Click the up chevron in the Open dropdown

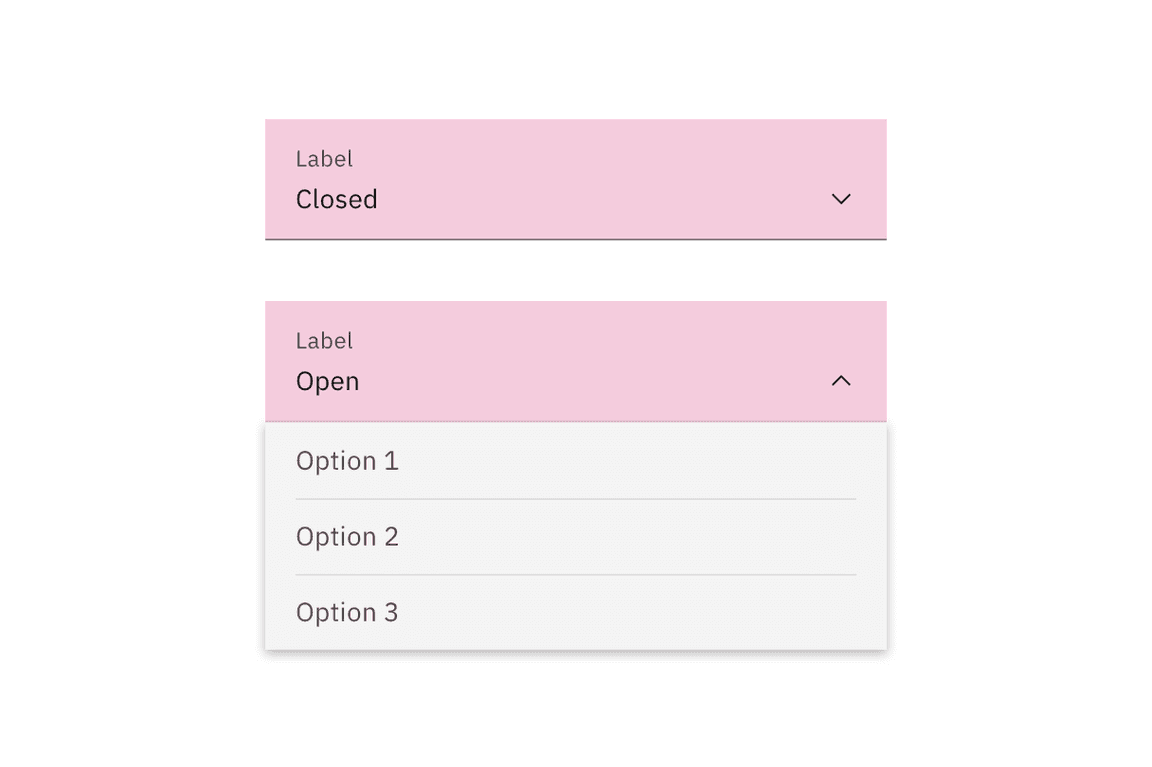pos(841,381)
